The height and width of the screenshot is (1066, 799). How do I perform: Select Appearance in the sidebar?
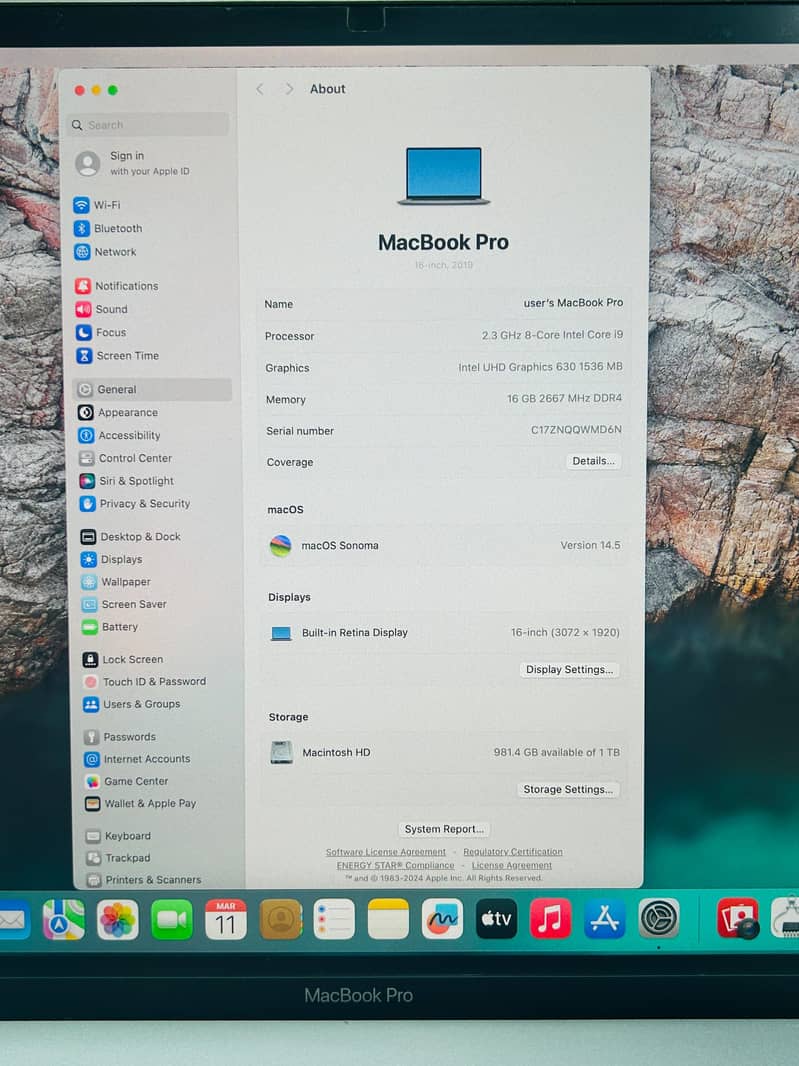pyautogui.click(x=118, y=413)
